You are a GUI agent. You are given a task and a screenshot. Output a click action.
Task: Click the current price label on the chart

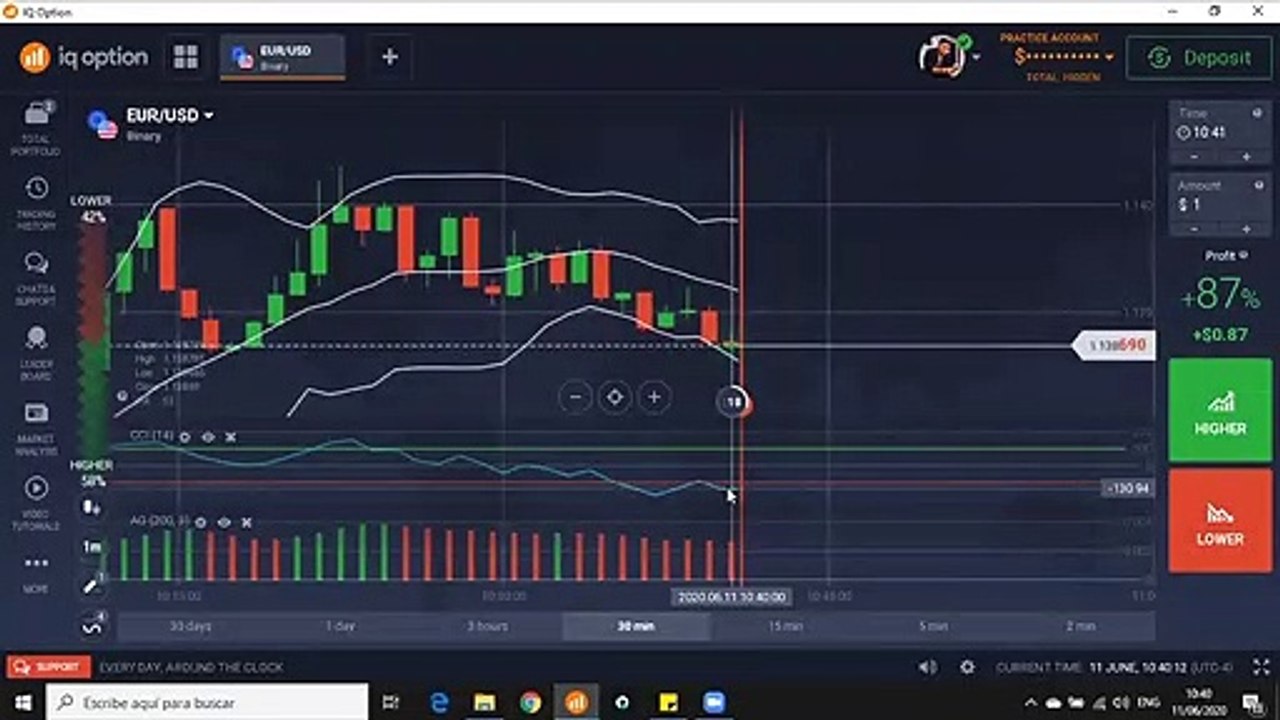pos(1115,345)
